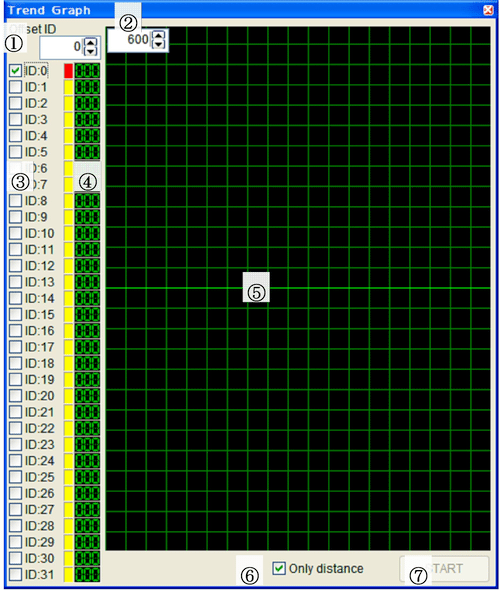500x590 pixels.
Task: Uncheck the ID:0 checkbox
Action: [15, 71]
